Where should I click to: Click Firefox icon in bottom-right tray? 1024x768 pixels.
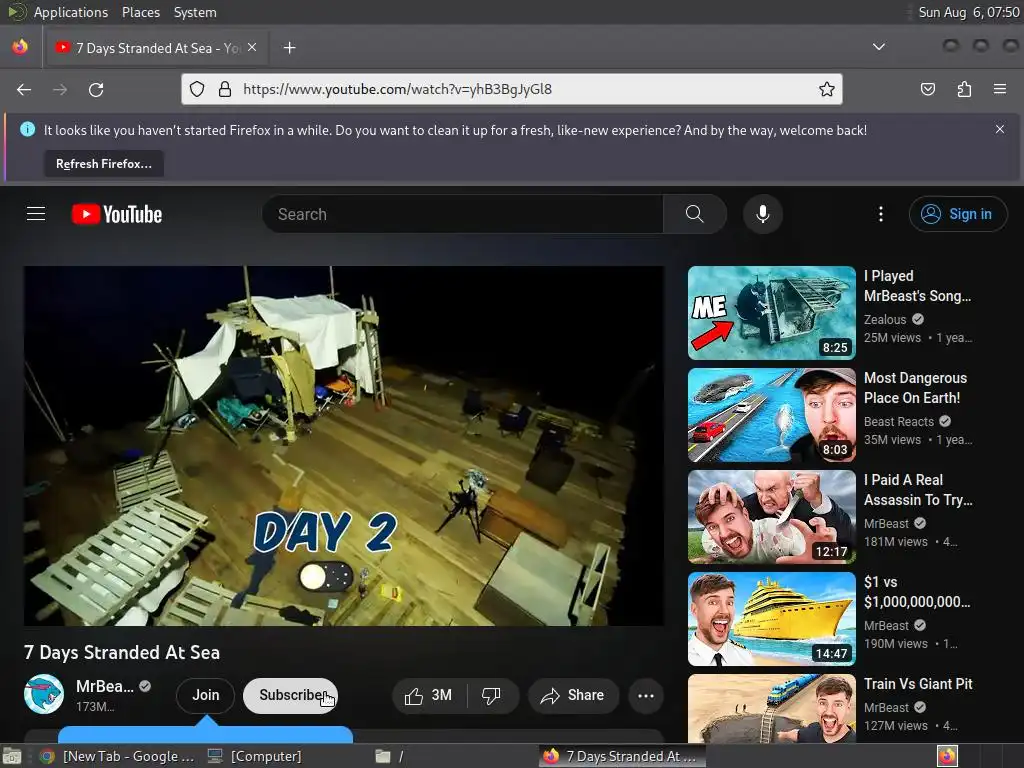947,756
